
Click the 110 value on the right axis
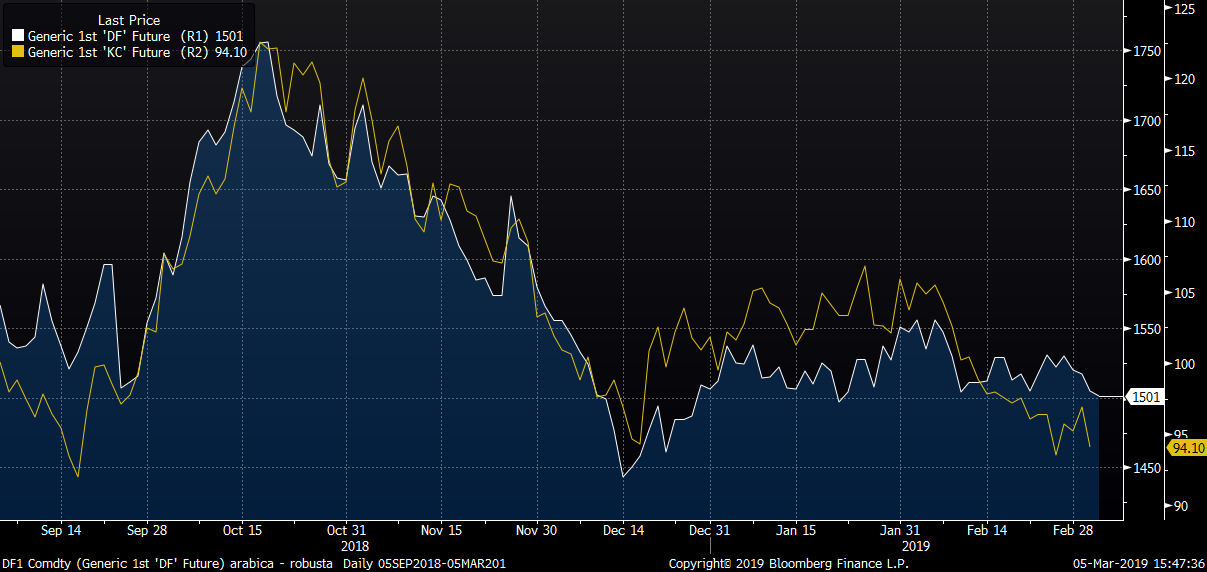pyautogui.click(x=1184, y=221)
